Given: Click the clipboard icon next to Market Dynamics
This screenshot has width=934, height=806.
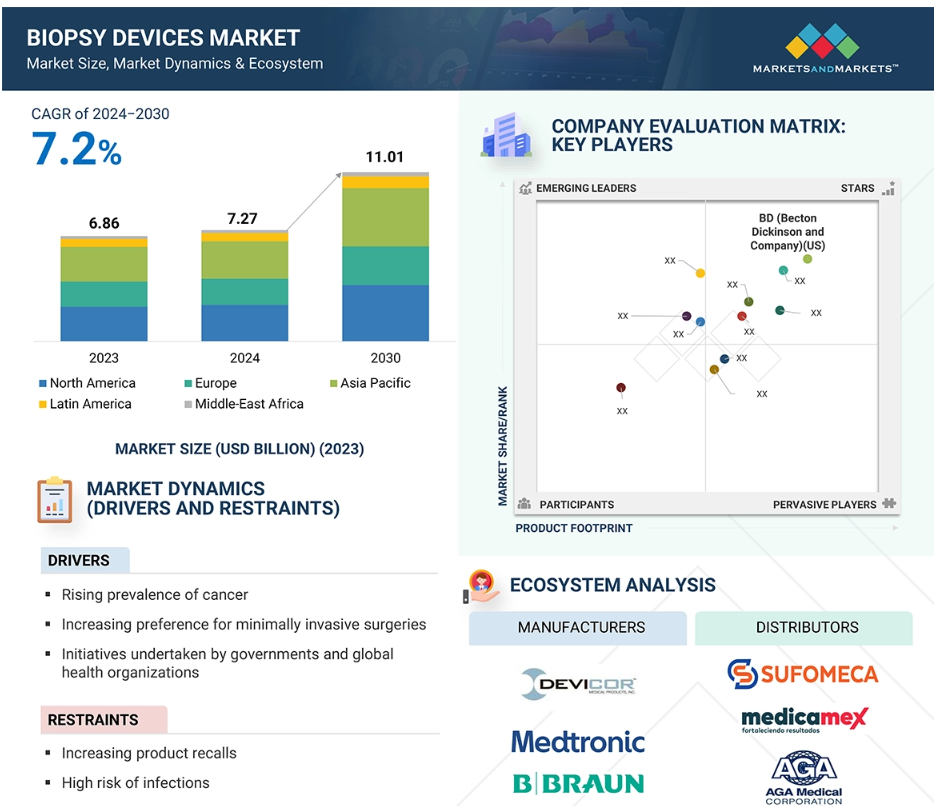Looking at the screenshot, I should coord(55,500).
